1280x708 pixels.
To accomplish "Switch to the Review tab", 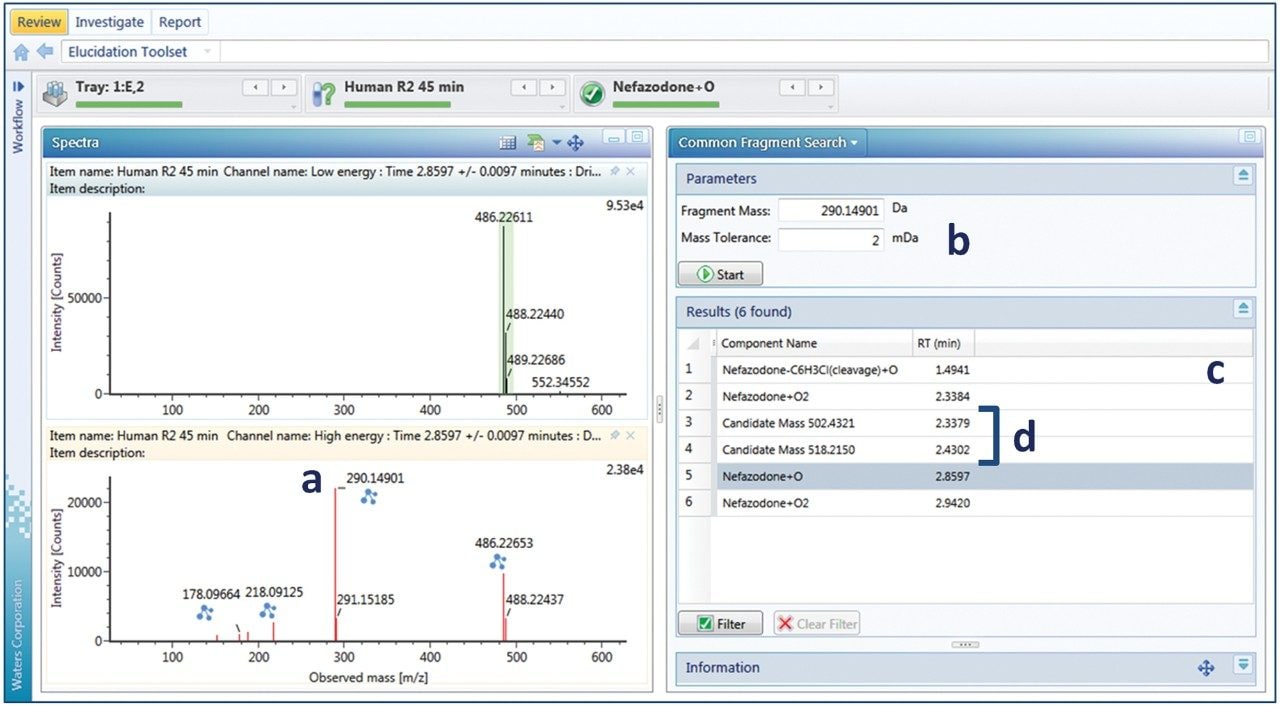I will (x=39, y=22).
